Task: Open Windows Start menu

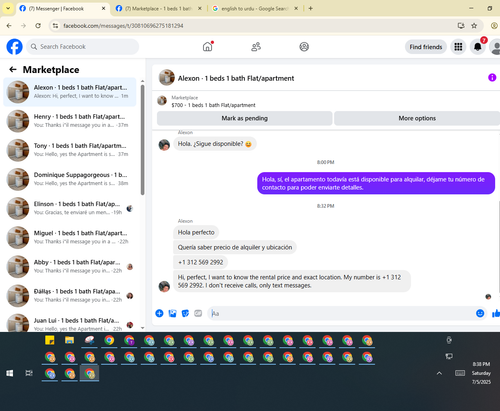Action: pos(10,373)
